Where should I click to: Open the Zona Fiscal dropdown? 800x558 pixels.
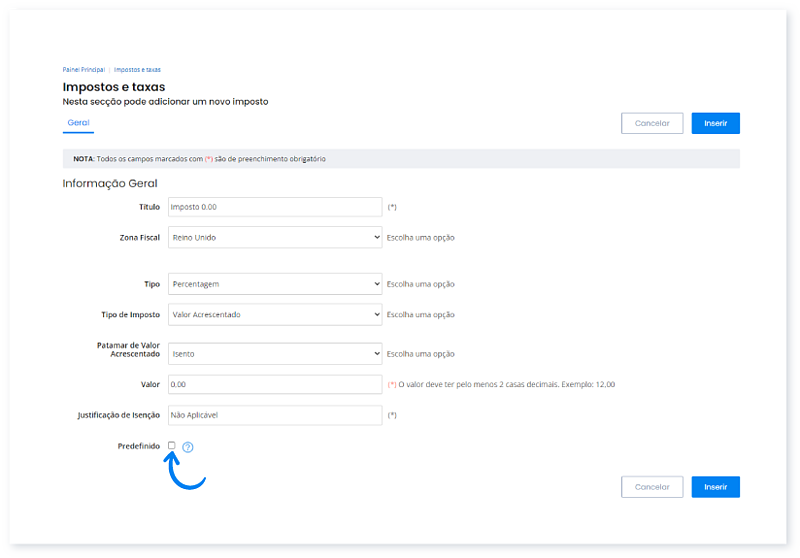click(275, 238)
